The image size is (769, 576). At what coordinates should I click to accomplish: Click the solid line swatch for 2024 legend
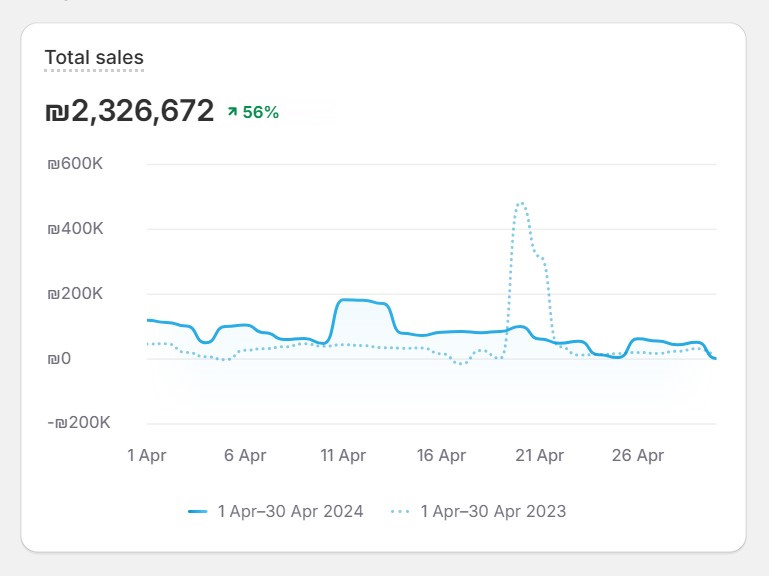[198, 511]
